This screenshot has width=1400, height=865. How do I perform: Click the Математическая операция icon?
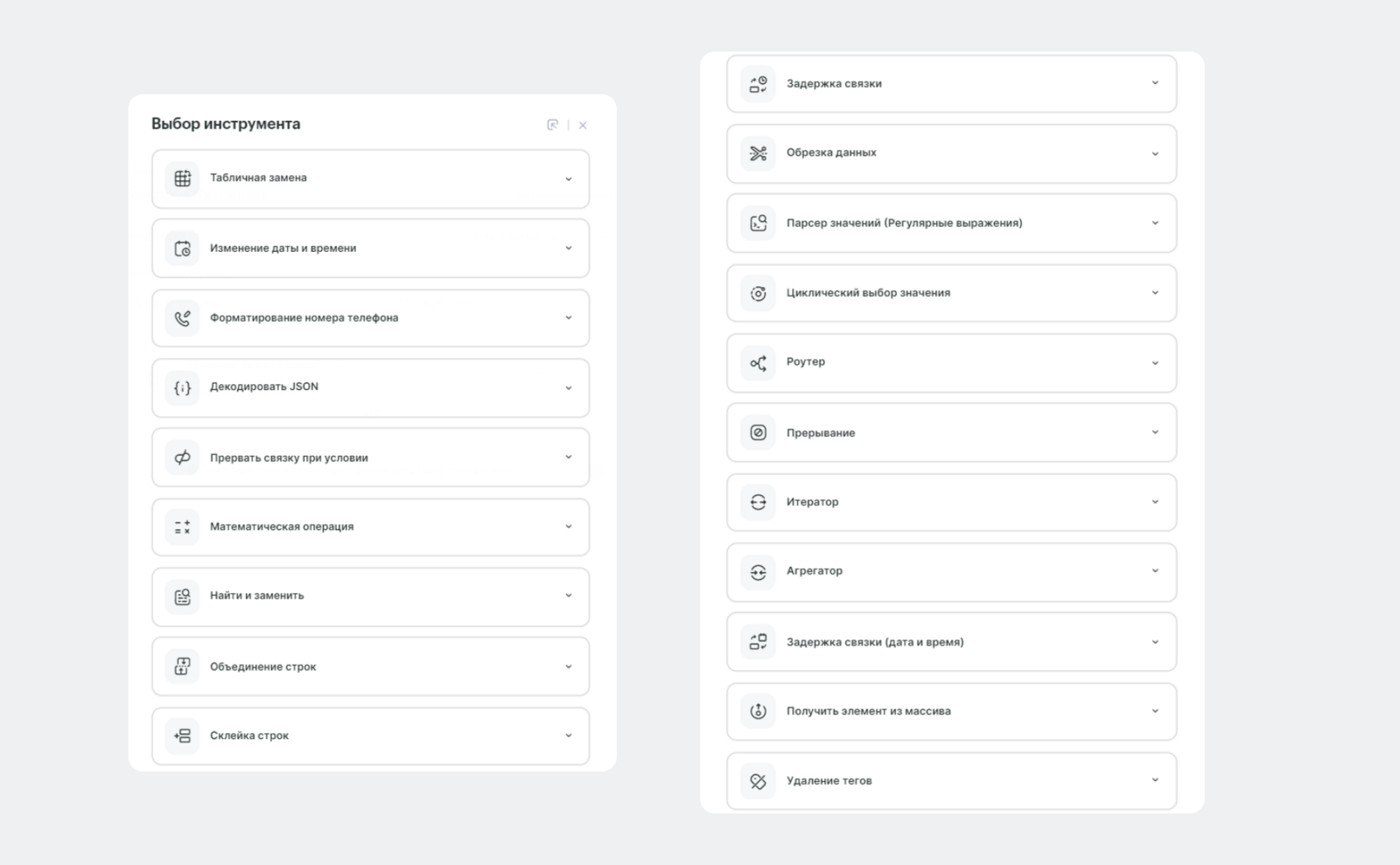[x=182, y=527]
